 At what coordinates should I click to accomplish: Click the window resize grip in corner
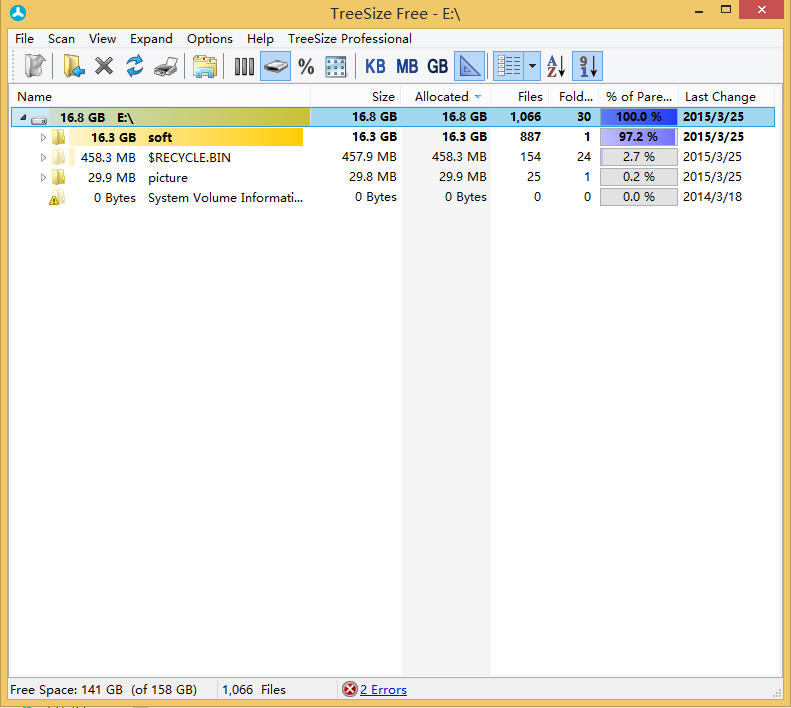click(x=777, y=693)
